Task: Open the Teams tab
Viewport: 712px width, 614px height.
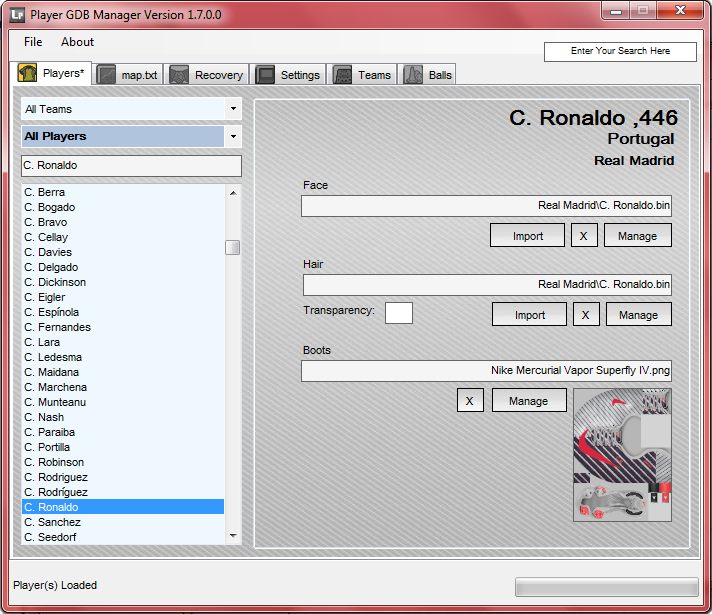Action: [x=362, y=75]
